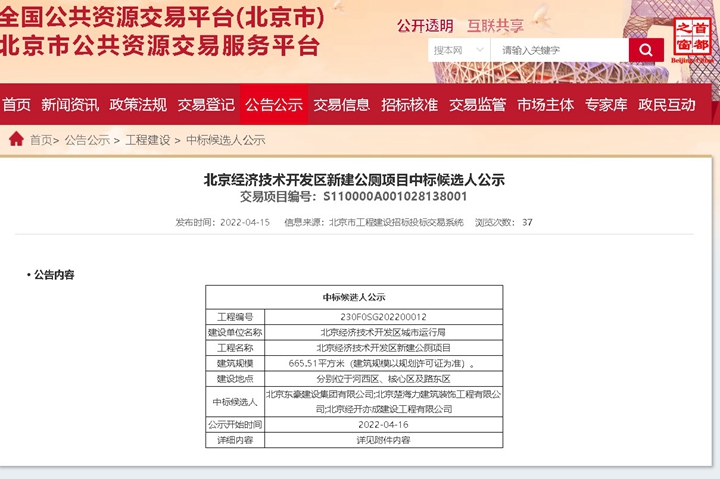Type in the 请输入关键字 search field

pos(560,50)
